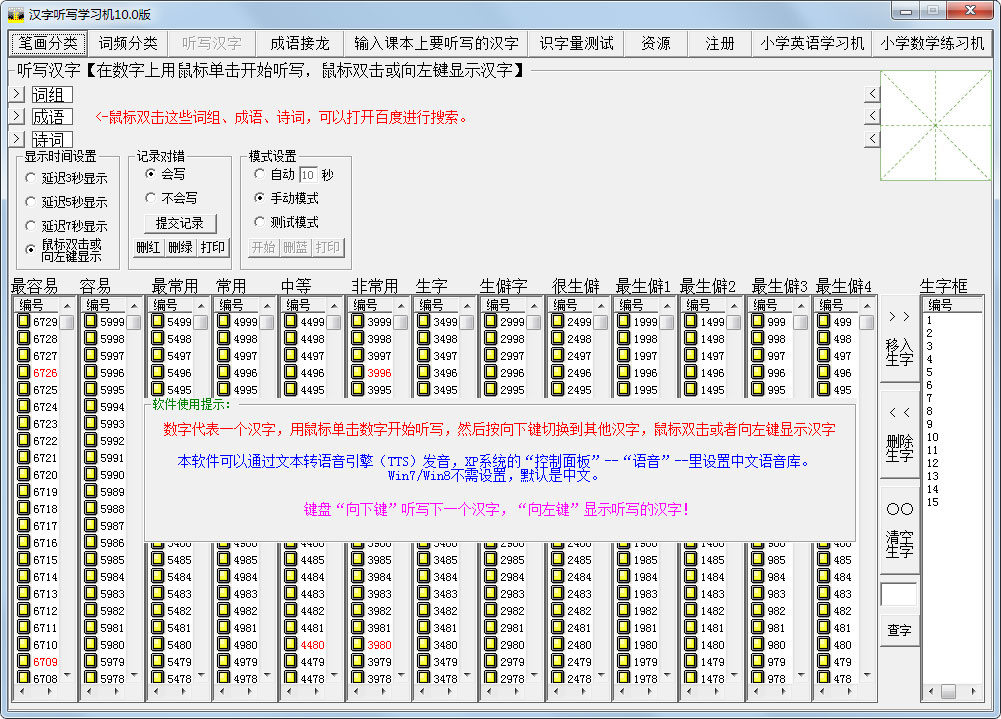Click the yellow icon beside number 6709
Viewport: 1001px width, 719px height.
click(24, 661)
